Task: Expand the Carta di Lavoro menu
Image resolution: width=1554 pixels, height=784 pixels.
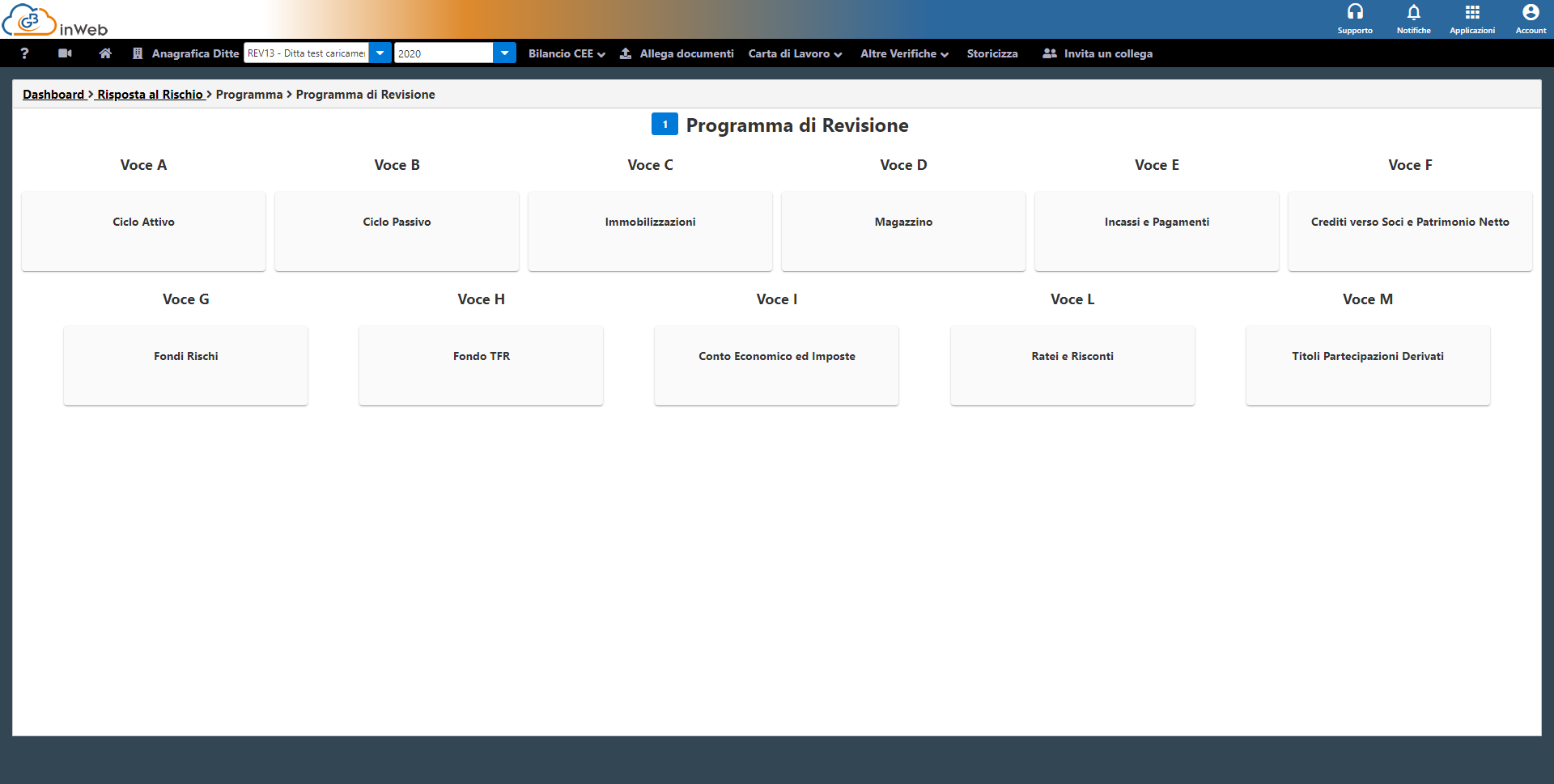Action: click(795, 53)
